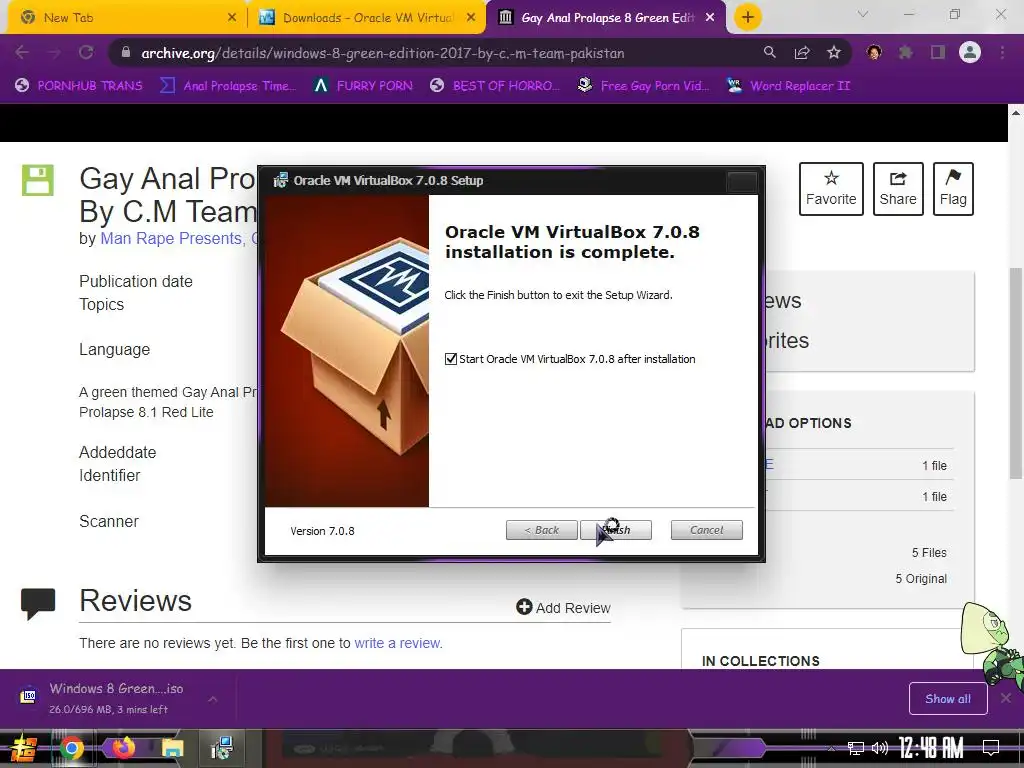Click the Favorite button on archive.org
The height and width of the screenshot is (768, 1024).
point(831,189)
